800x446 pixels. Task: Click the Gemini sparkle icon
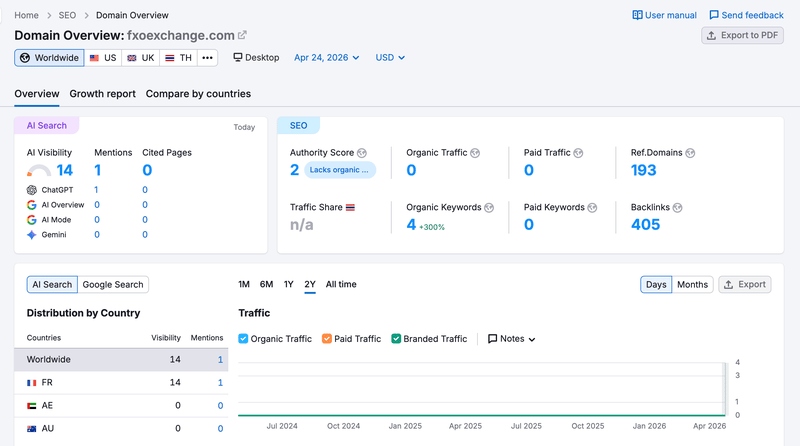pos(32,235)
